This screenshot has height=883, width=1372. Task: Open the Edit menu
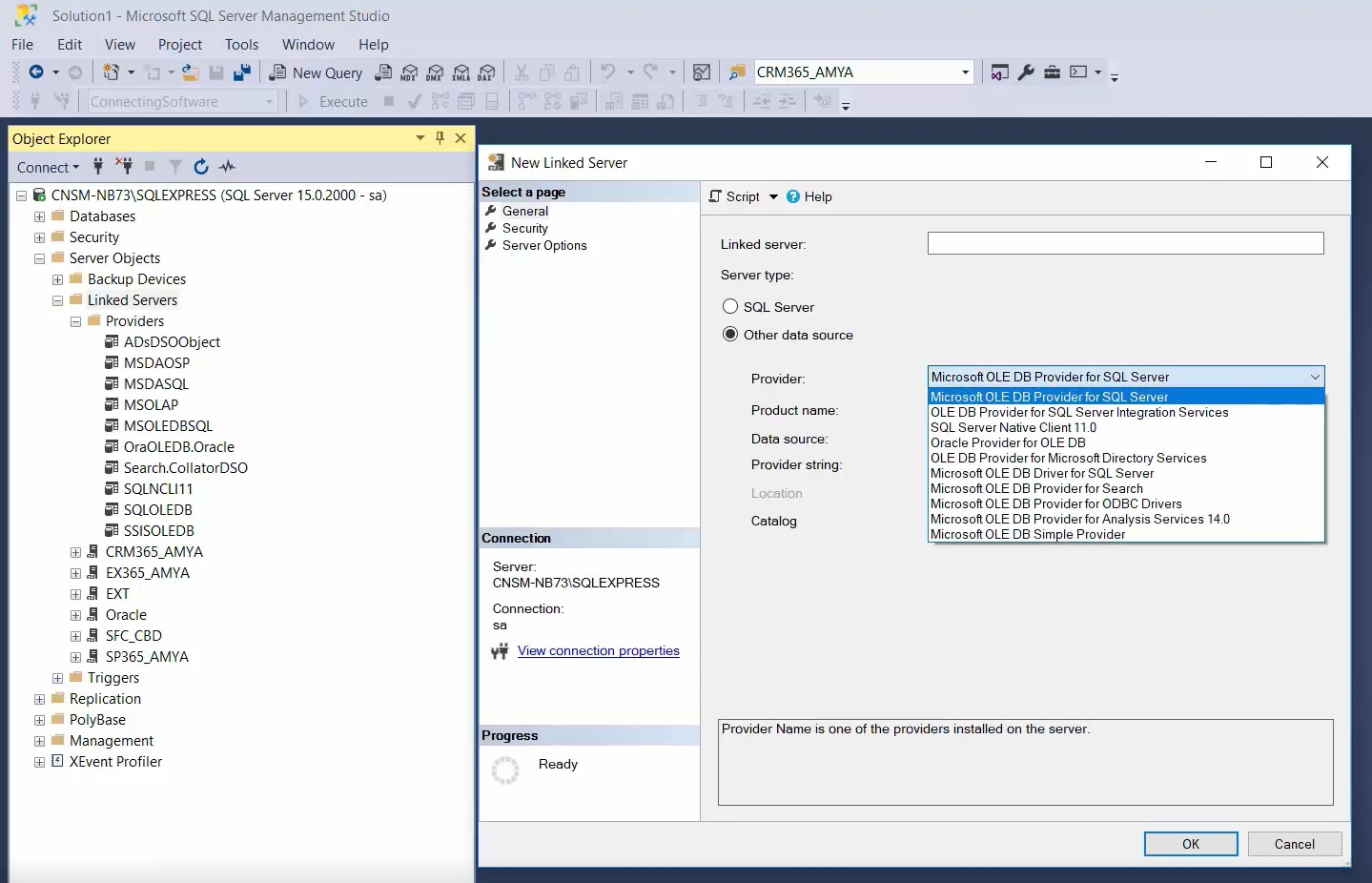click(70, 45)
